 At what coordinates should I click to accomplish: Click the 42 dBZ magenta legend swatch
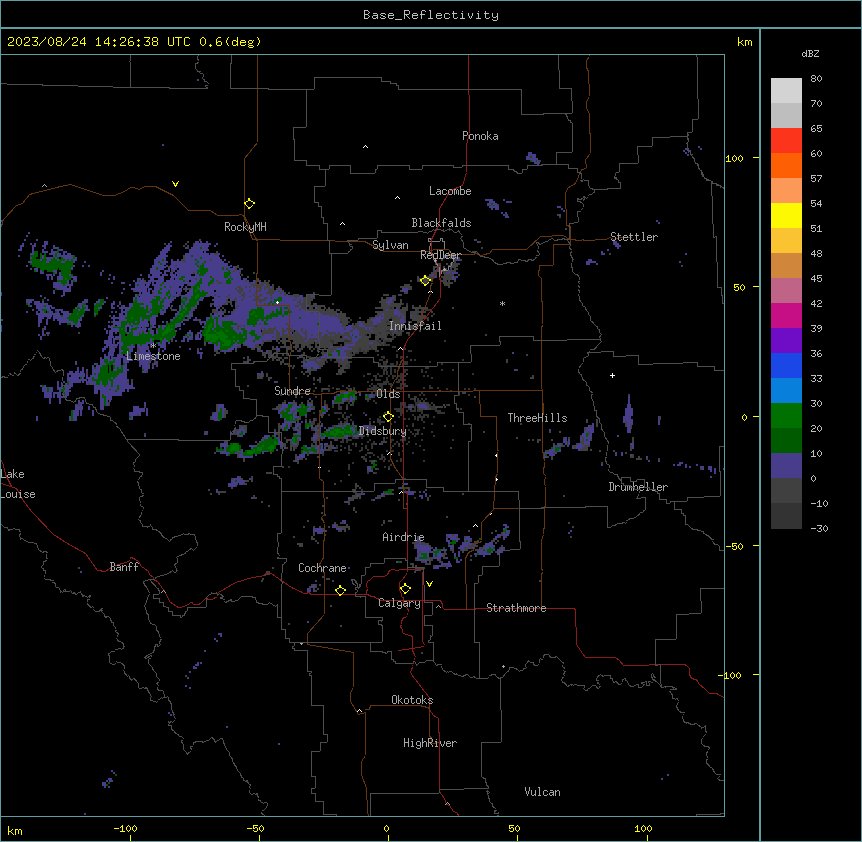(786, 315)
